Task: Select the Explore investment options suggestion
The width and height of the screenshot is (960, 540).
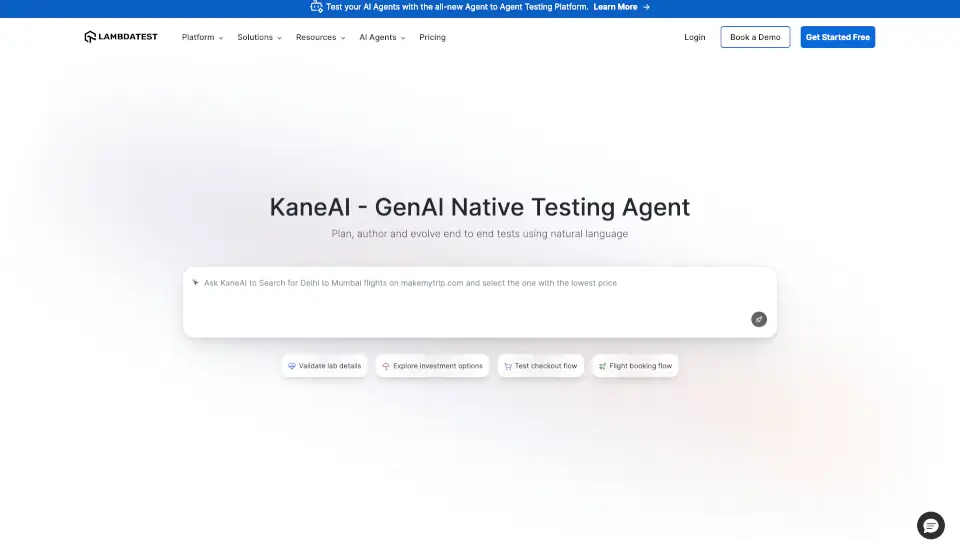Action: [x=432, y=366]
